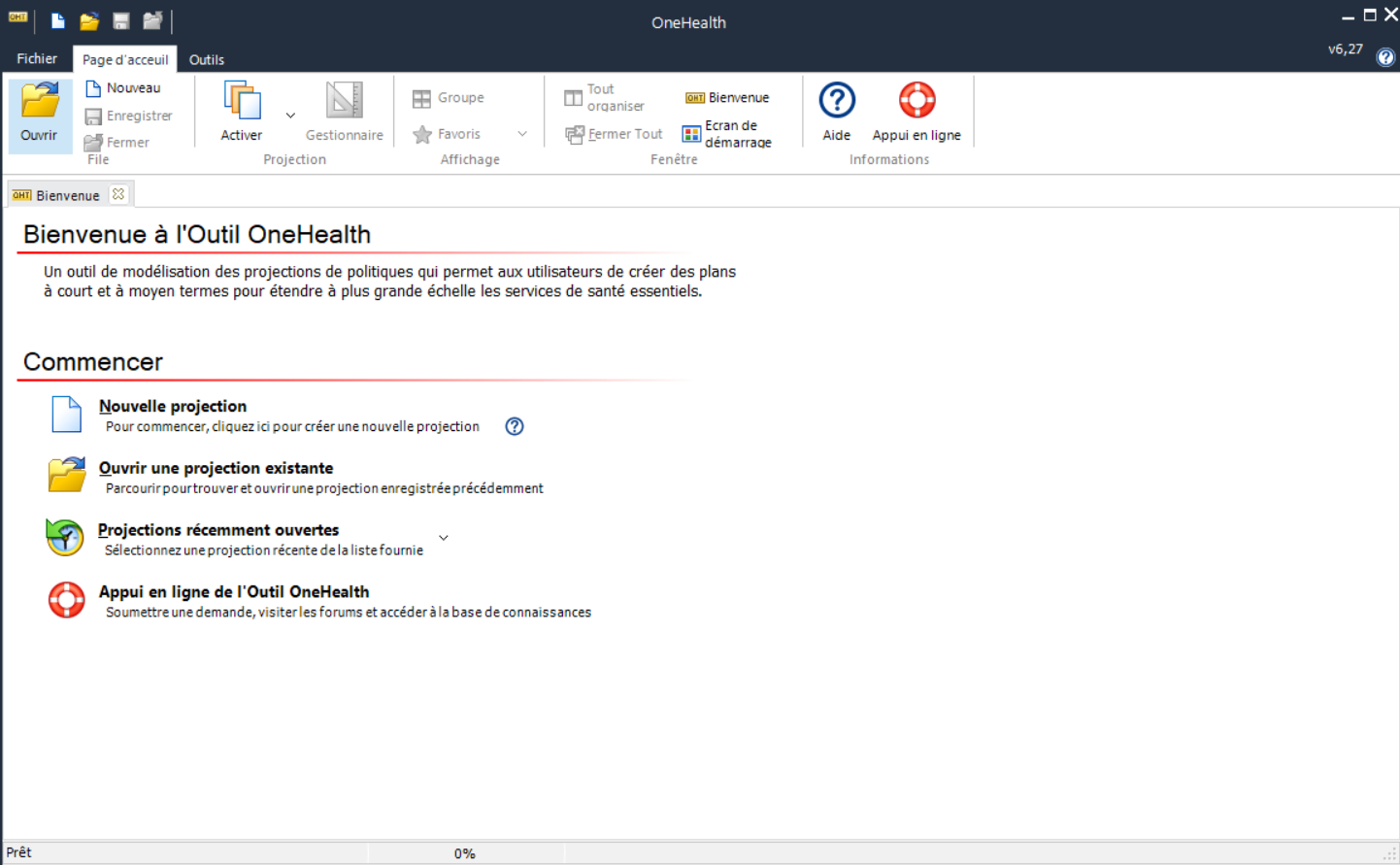Click Fermer Tout in Fenêtre group
1400x865 pixels.
click(615, 134)
